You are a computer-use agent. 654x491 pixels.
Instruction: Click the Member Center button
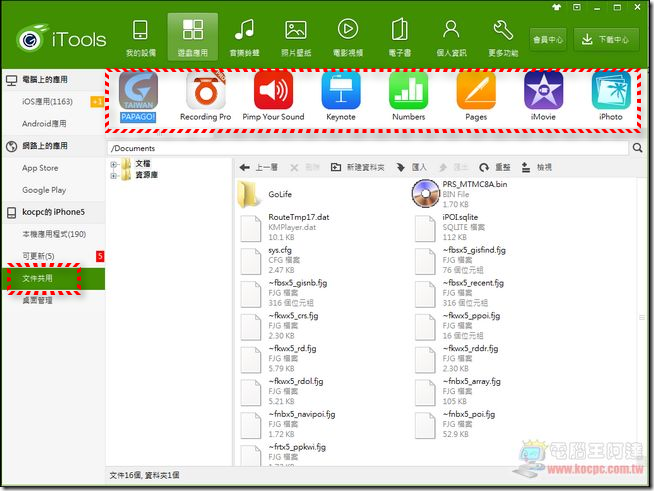tap(548, 40)
